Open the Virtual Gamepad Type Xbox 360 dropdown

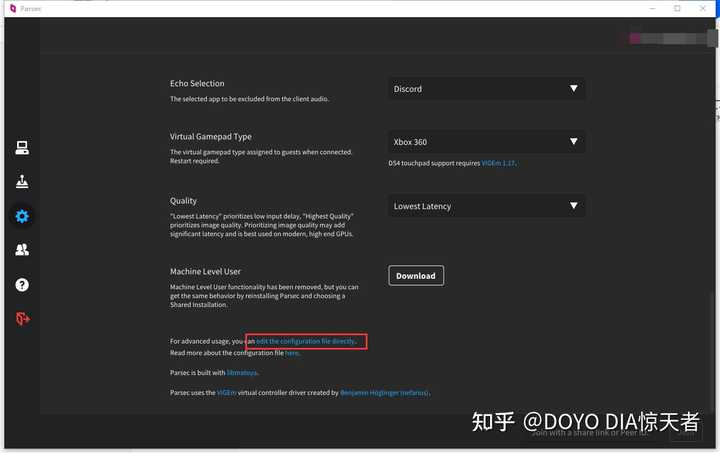[486, 142]
